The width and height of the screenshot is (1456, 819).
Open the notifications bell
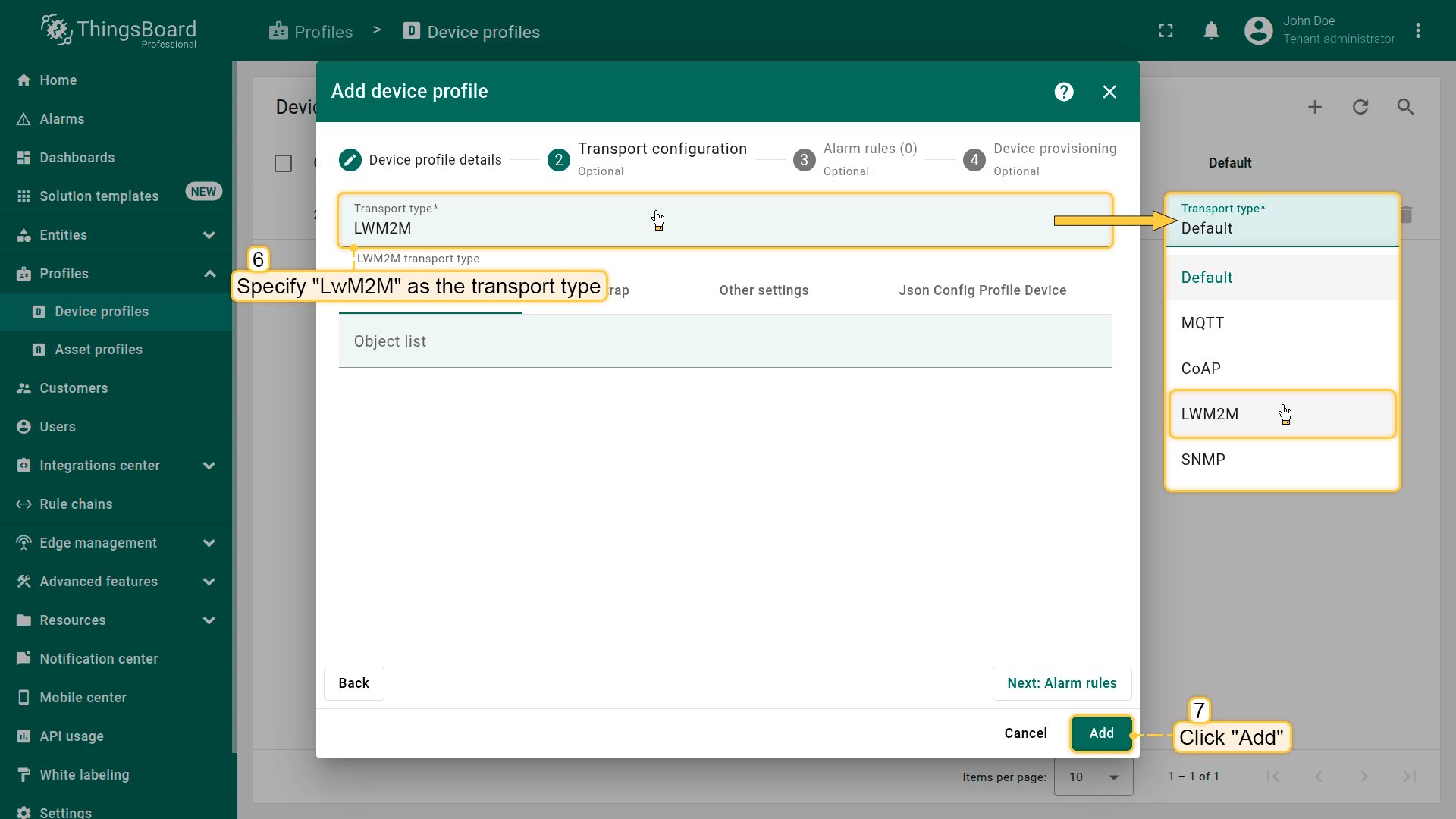[x=1211, y=30]
